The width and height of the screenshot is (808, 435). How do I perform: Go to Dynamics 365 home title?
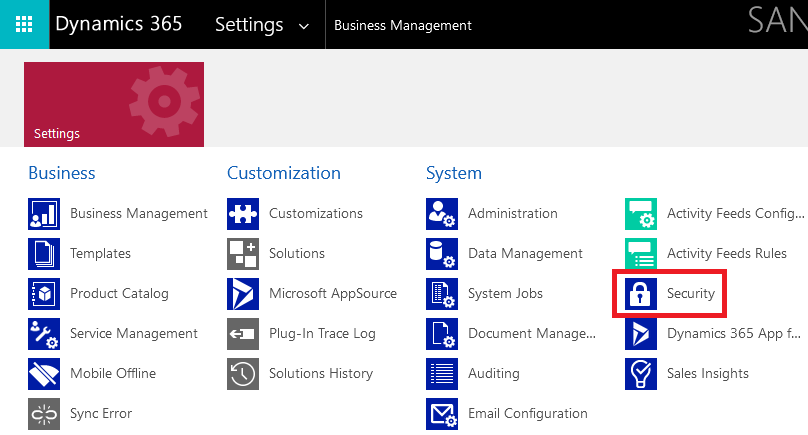point(119,24)
